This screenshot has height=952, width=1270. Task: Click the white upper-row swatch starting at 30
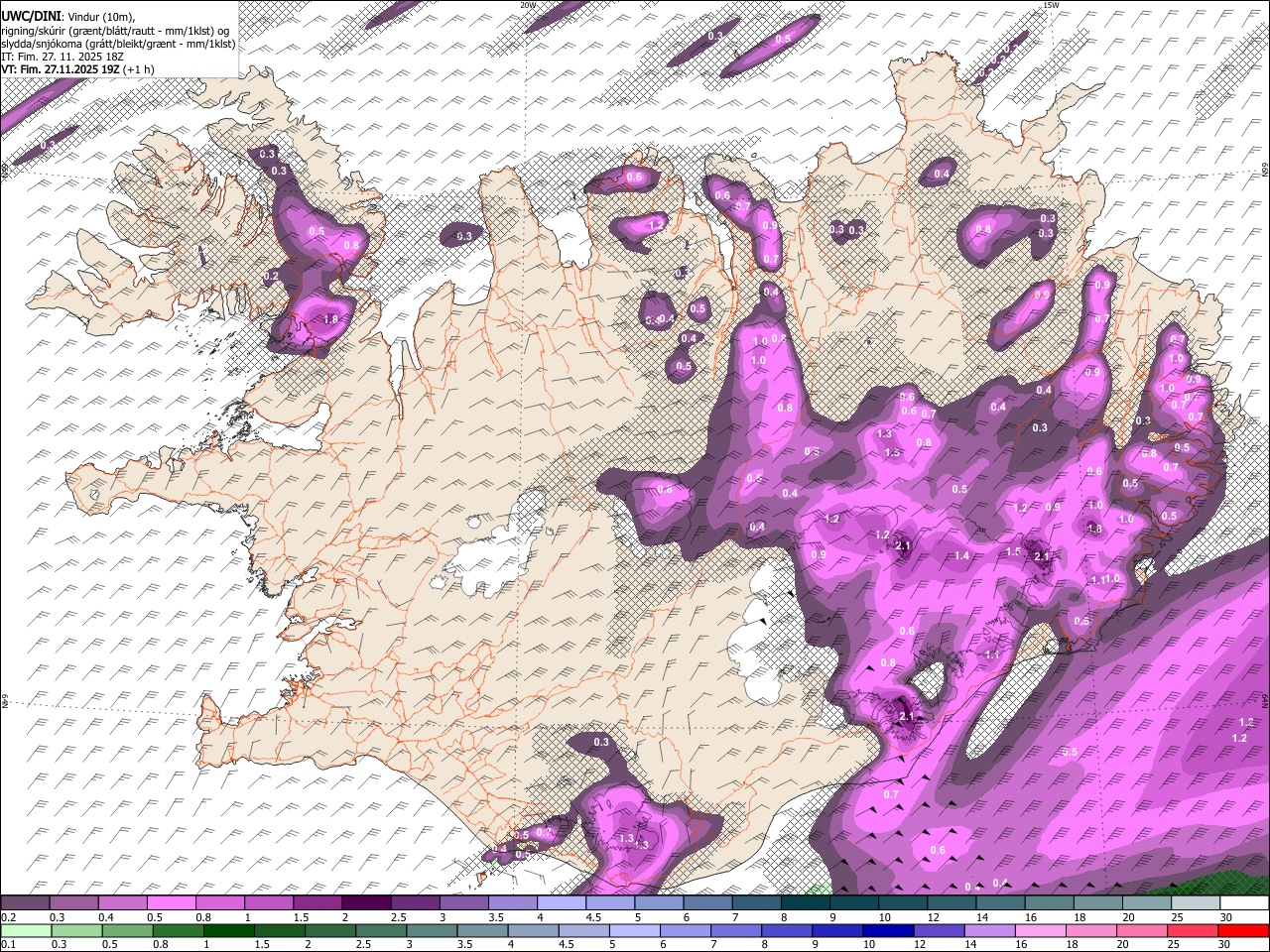point(1243,903)
